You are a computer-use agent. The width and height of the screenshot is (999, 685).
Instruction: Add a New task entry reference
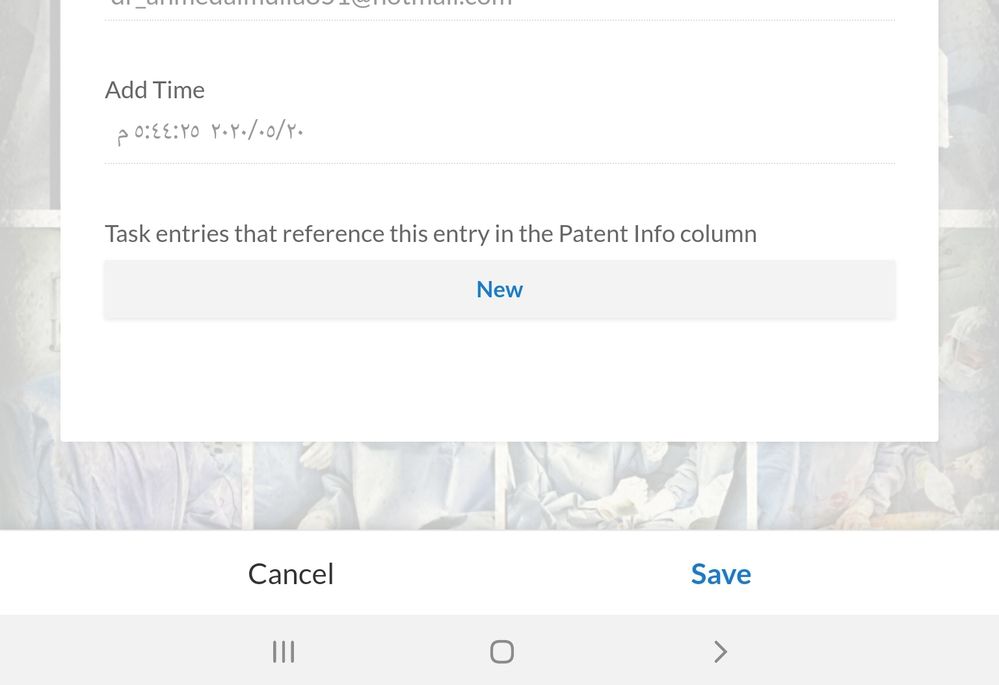[500, 289]
